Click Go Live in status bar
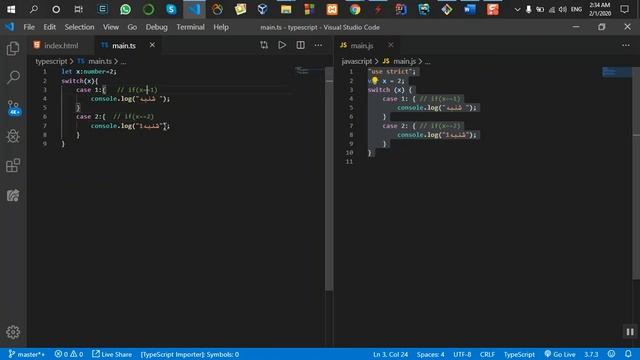640x360 pixels. pyautogui.click(x=560, y=354)
